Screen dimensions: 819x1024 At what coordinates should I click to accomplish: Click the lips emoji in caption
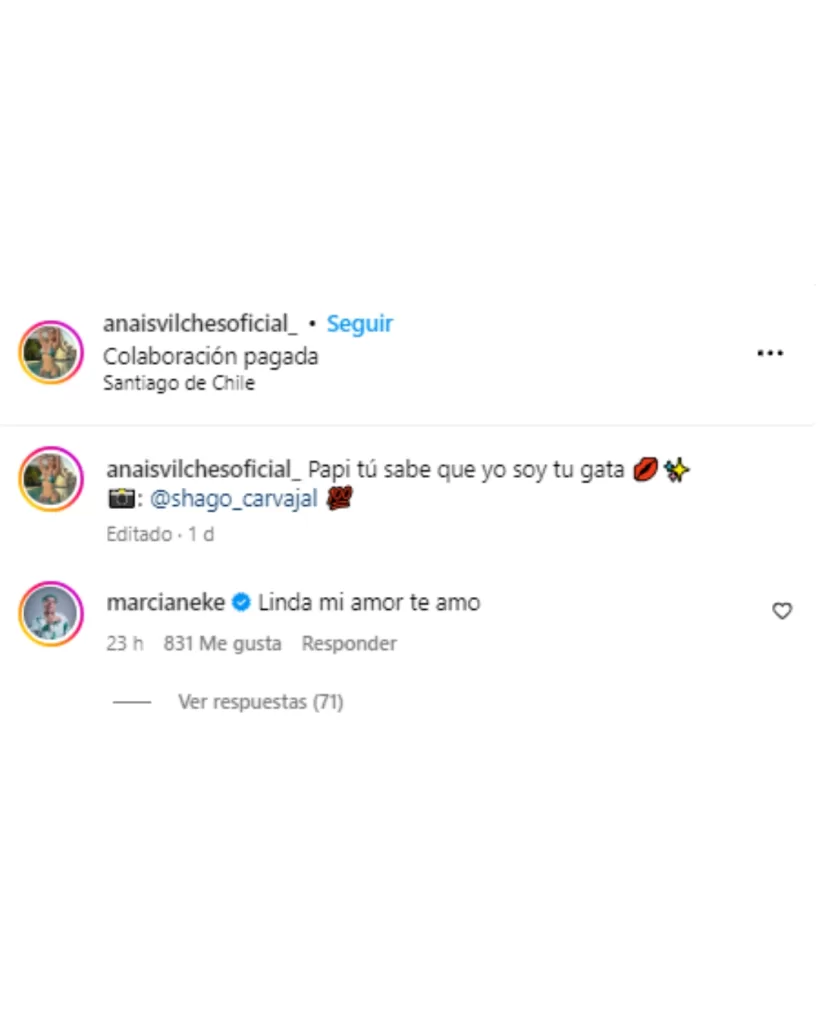point(645,470)
